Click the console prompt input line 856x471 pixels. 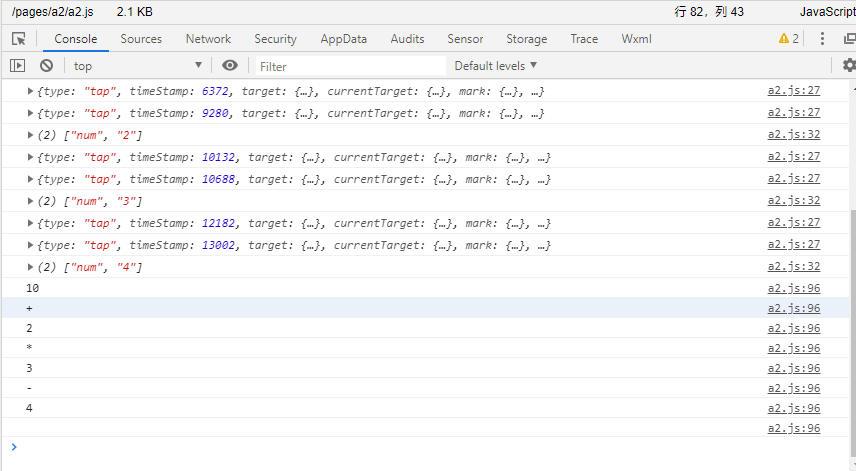pos(425,447)
